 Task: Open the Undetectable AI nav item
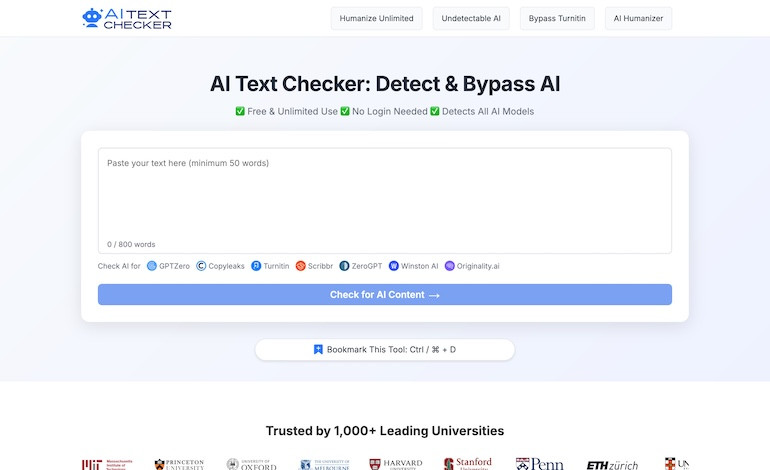(x=471, y=18)
